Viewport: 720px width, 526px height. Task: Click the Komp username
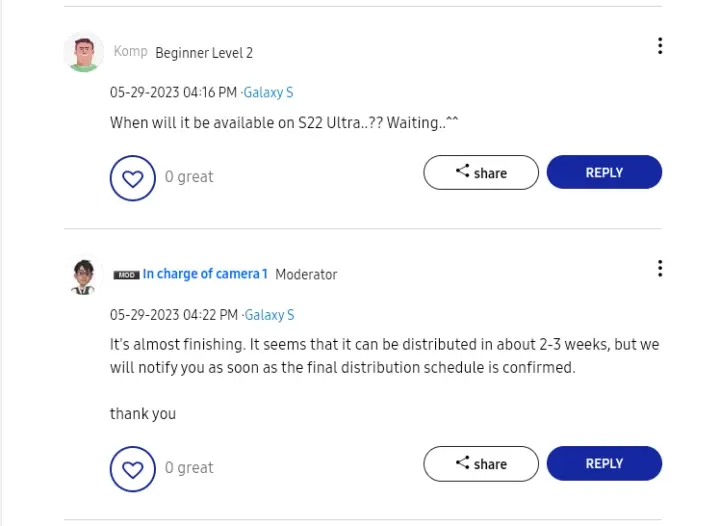pos(130,52)
